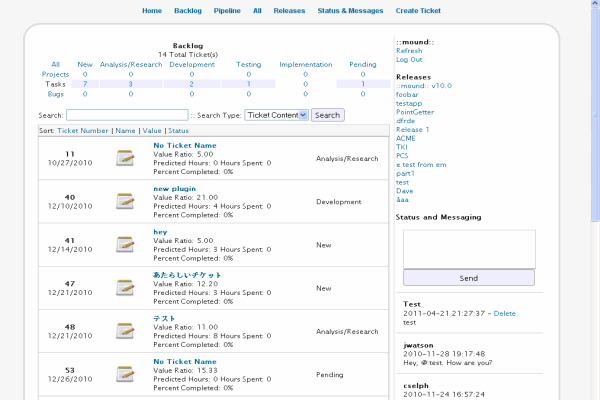Go to the Home page
The image size is (600, 400).
(x=152, y=11)
